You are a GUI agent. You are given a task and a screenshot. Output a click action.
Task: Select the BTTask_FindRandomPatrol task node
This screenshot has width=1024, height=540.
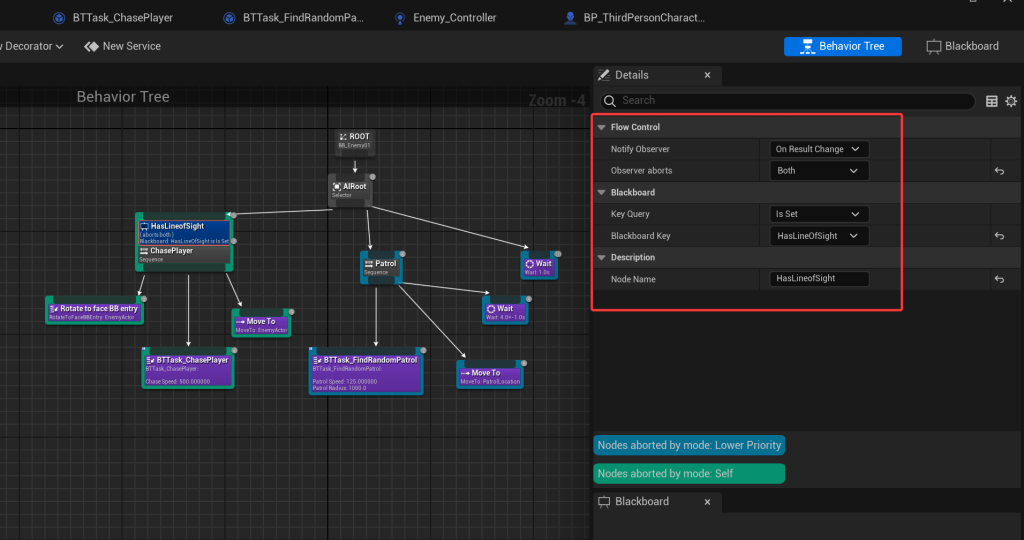366,370
